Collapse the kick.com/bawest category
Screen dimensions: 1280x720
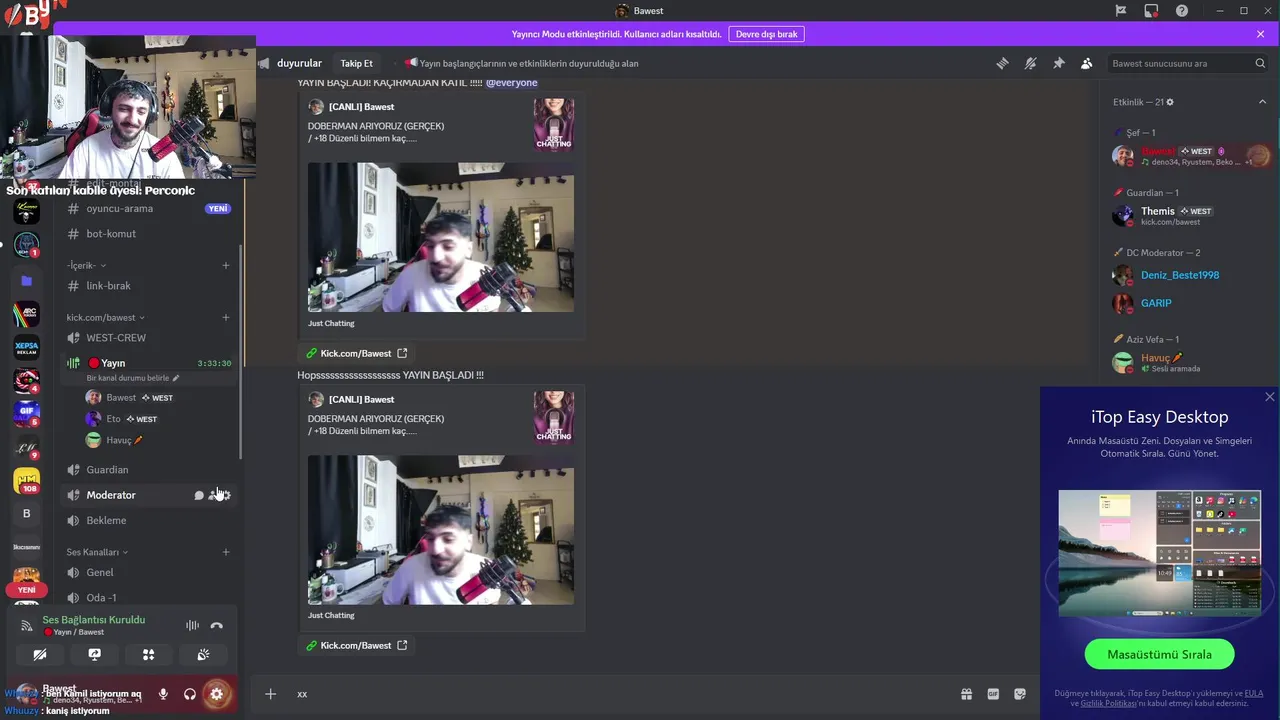[x=106, y=317]
